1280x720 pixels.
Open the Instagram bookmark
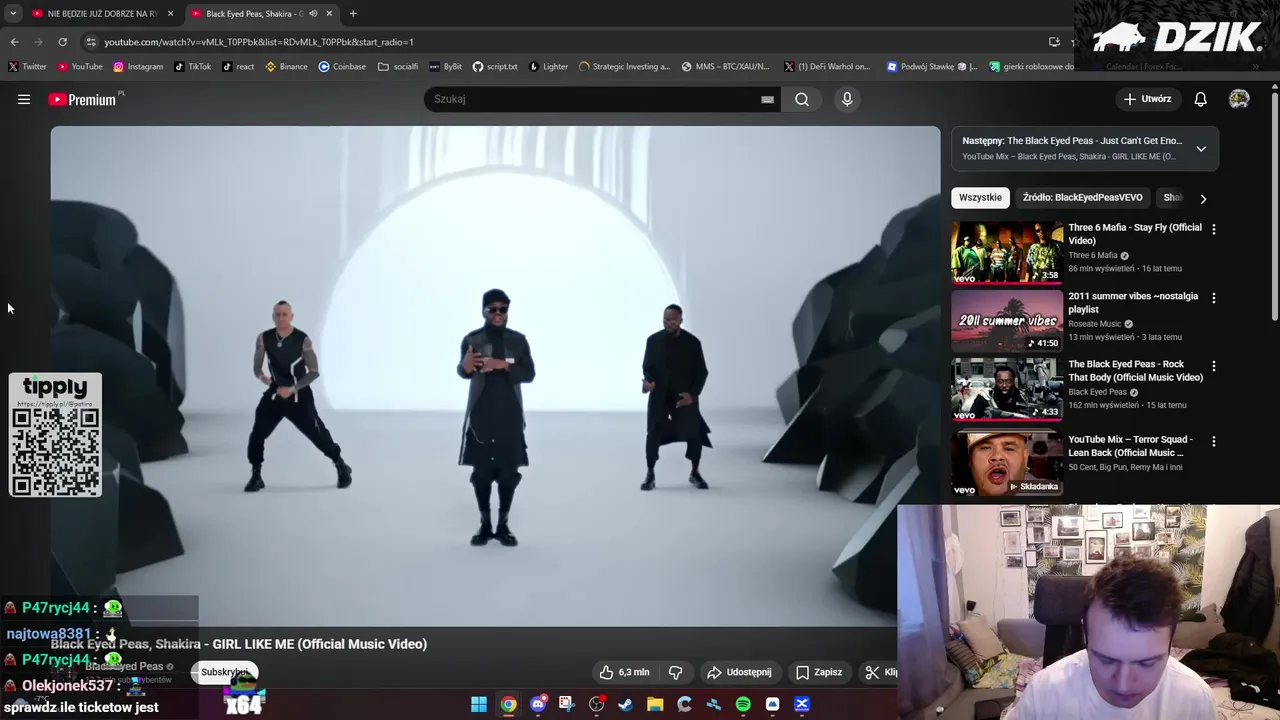138,67
